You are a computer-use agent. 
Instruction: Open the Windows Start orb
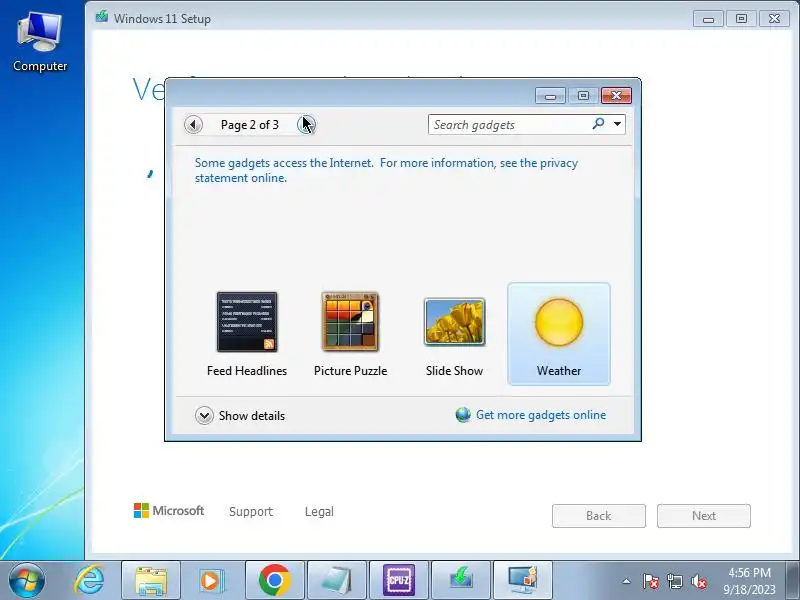click(x=27, y=581)
